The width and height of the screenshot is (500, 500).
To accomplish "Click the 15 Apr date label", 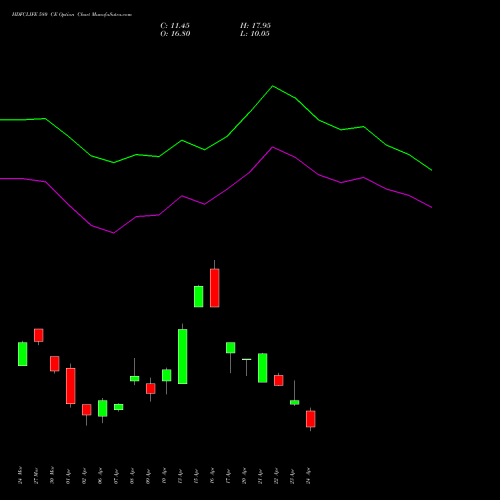I will tap(196, 475).
